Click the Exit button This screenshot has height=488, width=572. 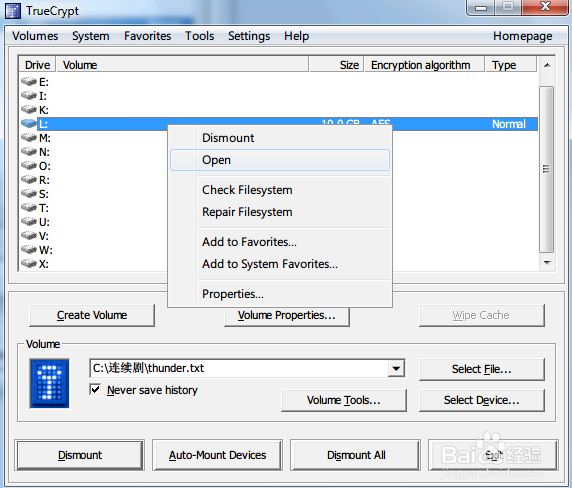click(x=493, y=455)
